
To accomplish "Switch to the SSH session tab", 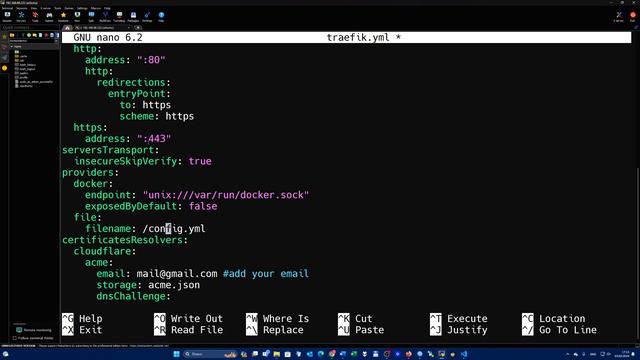I will (103, 28).
